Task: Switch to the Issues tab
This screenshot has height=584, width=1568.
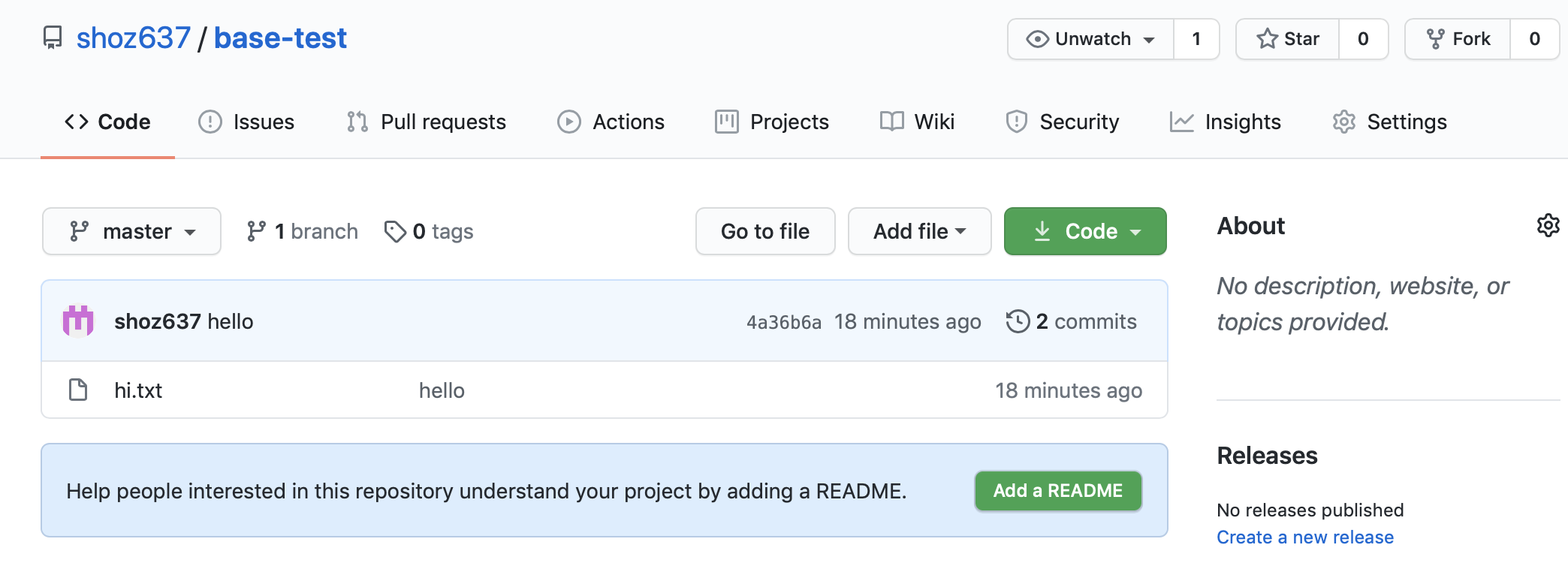Action: pos(246,122)
